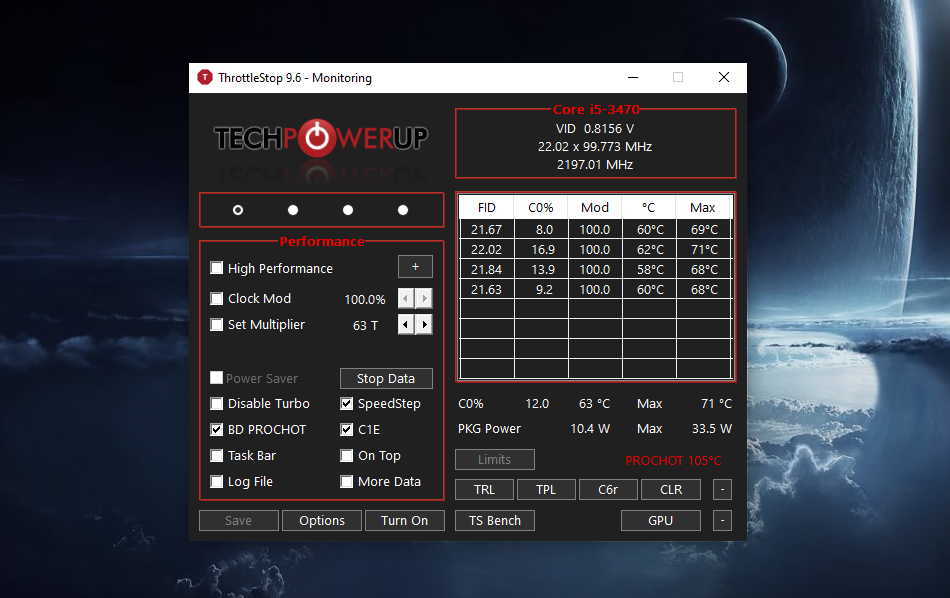Click the disabled Save button

tap(239, 520)
